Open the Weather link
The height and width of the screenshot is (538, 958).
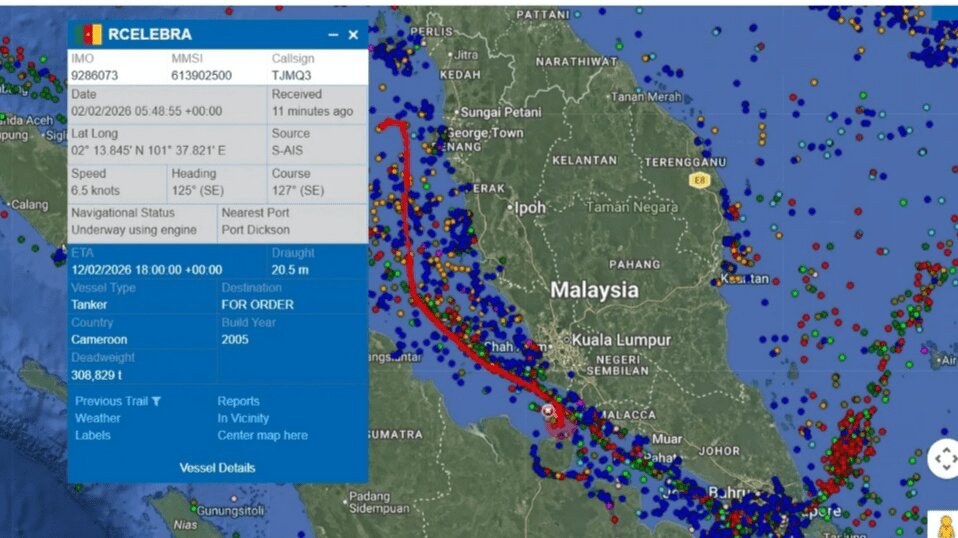tap(98, 418)
